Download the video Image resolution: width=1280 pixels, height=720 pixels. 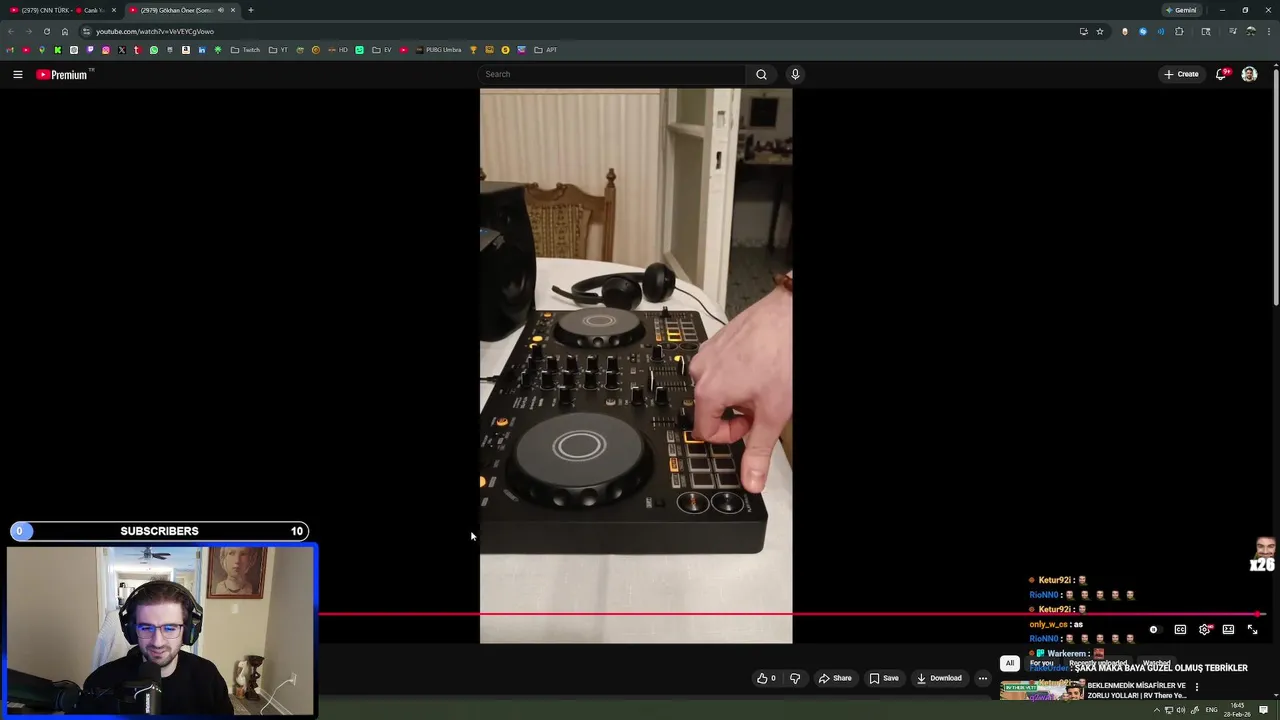(939, 678)
